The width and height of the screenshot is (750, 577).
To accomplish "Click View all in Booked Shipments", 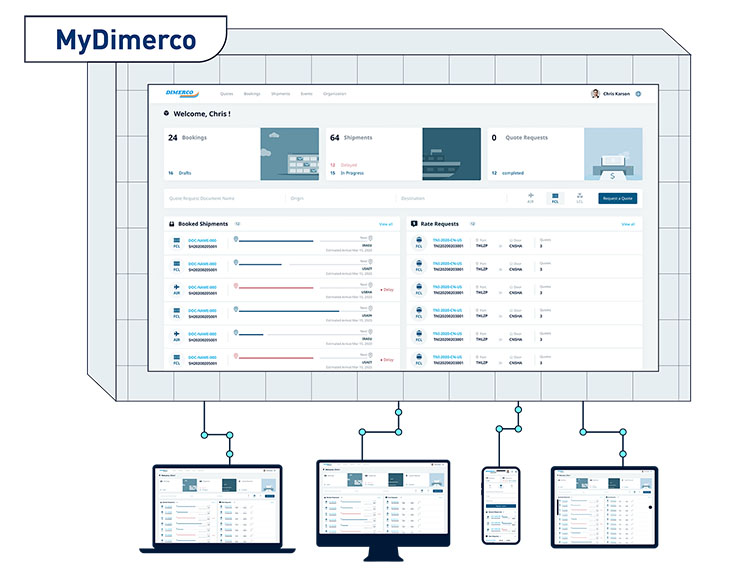I will click(386, 224).
